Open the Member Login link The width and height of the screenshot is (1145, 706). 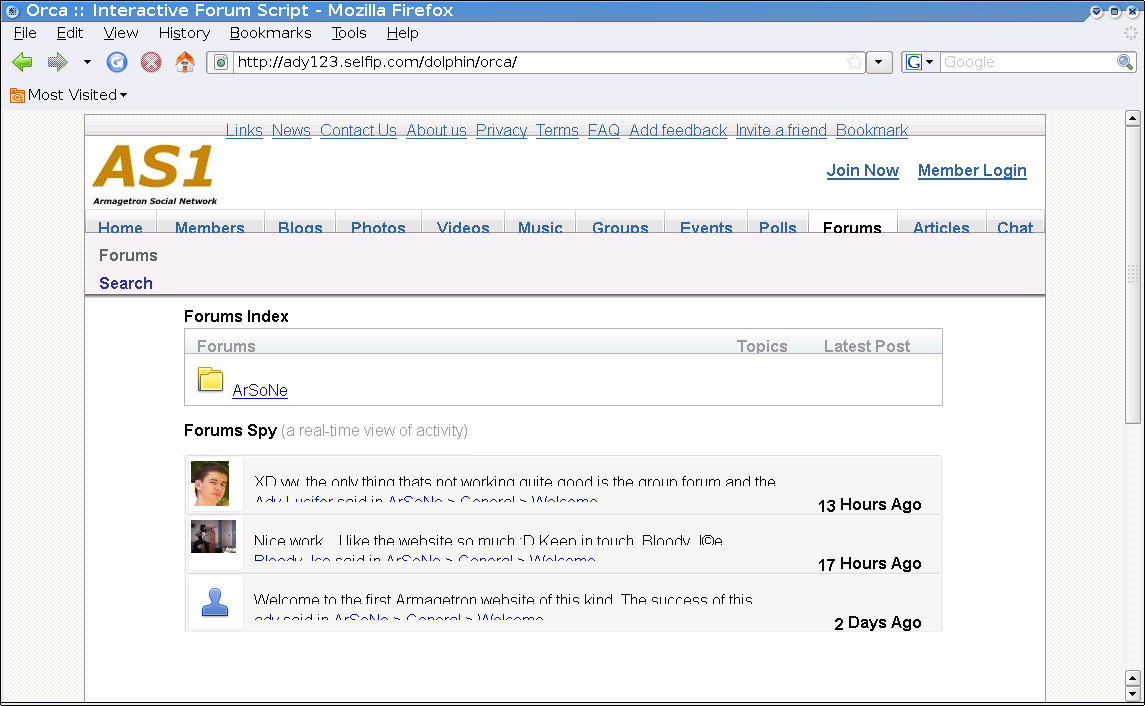click(x=972, y=170)
